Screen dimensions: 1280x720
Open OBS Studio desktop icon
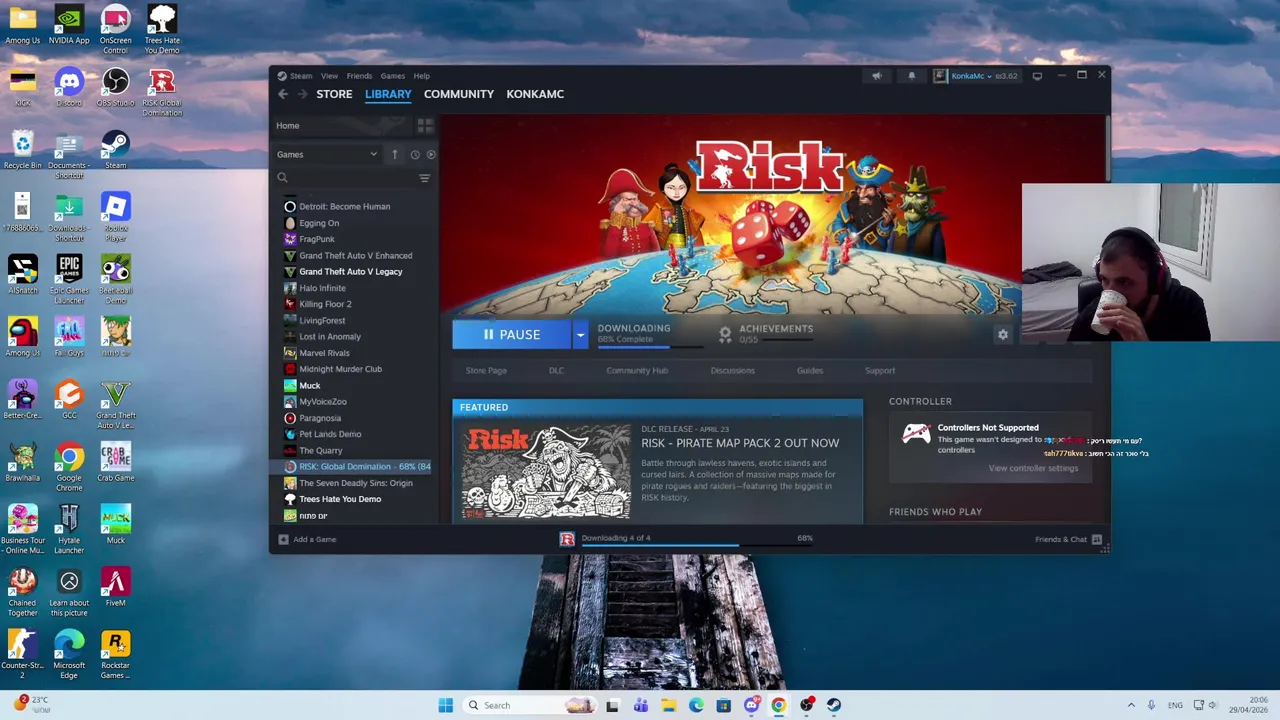pos(115,86)
